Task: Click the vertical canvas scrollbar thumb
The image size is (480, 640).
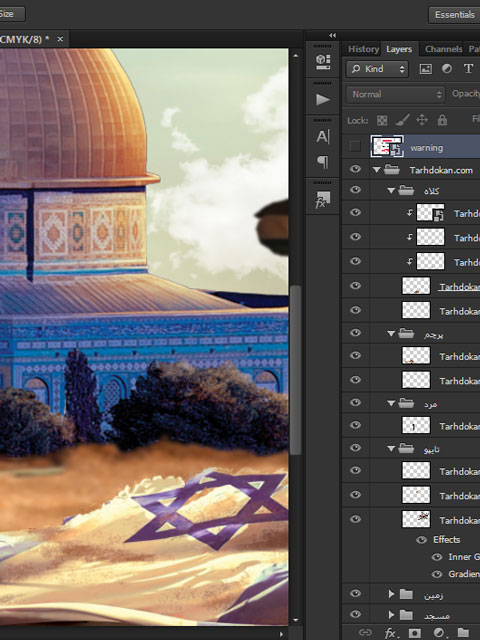Action: click(x=296, y=369)
